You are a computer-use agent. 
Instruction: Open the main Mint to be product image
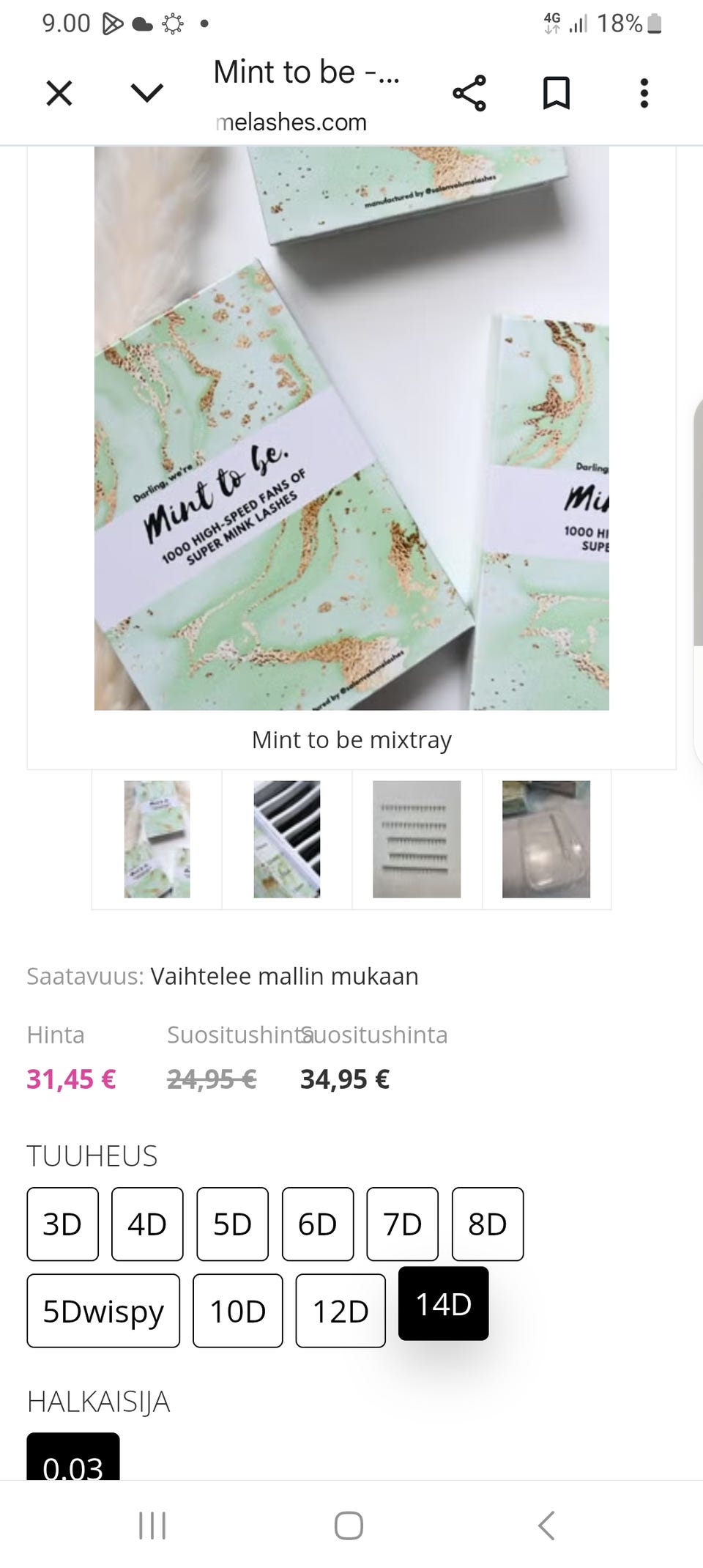[351, 428]
